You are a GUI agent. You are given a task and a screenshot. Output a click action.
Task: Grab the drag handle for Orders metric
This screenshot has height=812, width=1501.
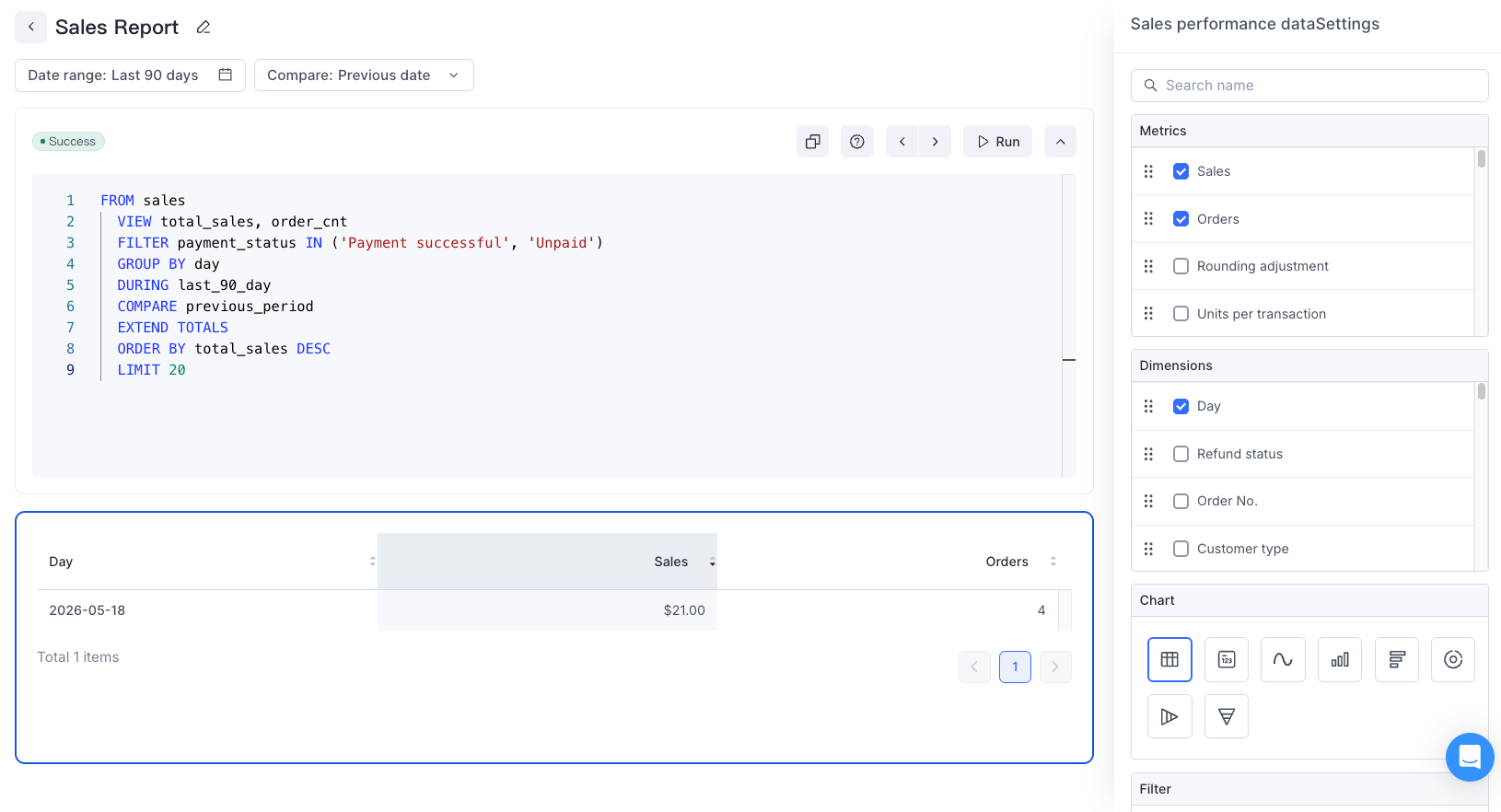(1148, 218)
